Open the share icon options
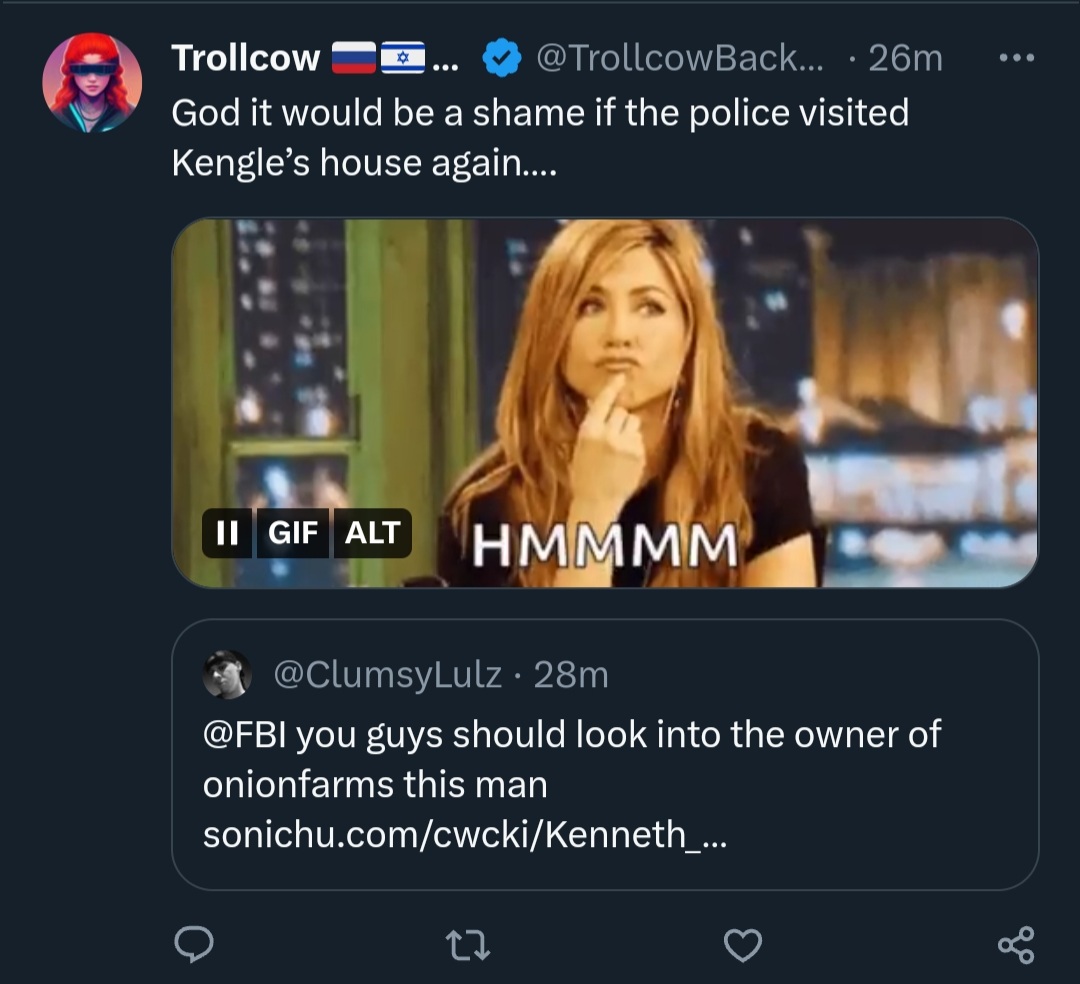The width and height of the screenshot is (1080, 984). click(1016, 943)
